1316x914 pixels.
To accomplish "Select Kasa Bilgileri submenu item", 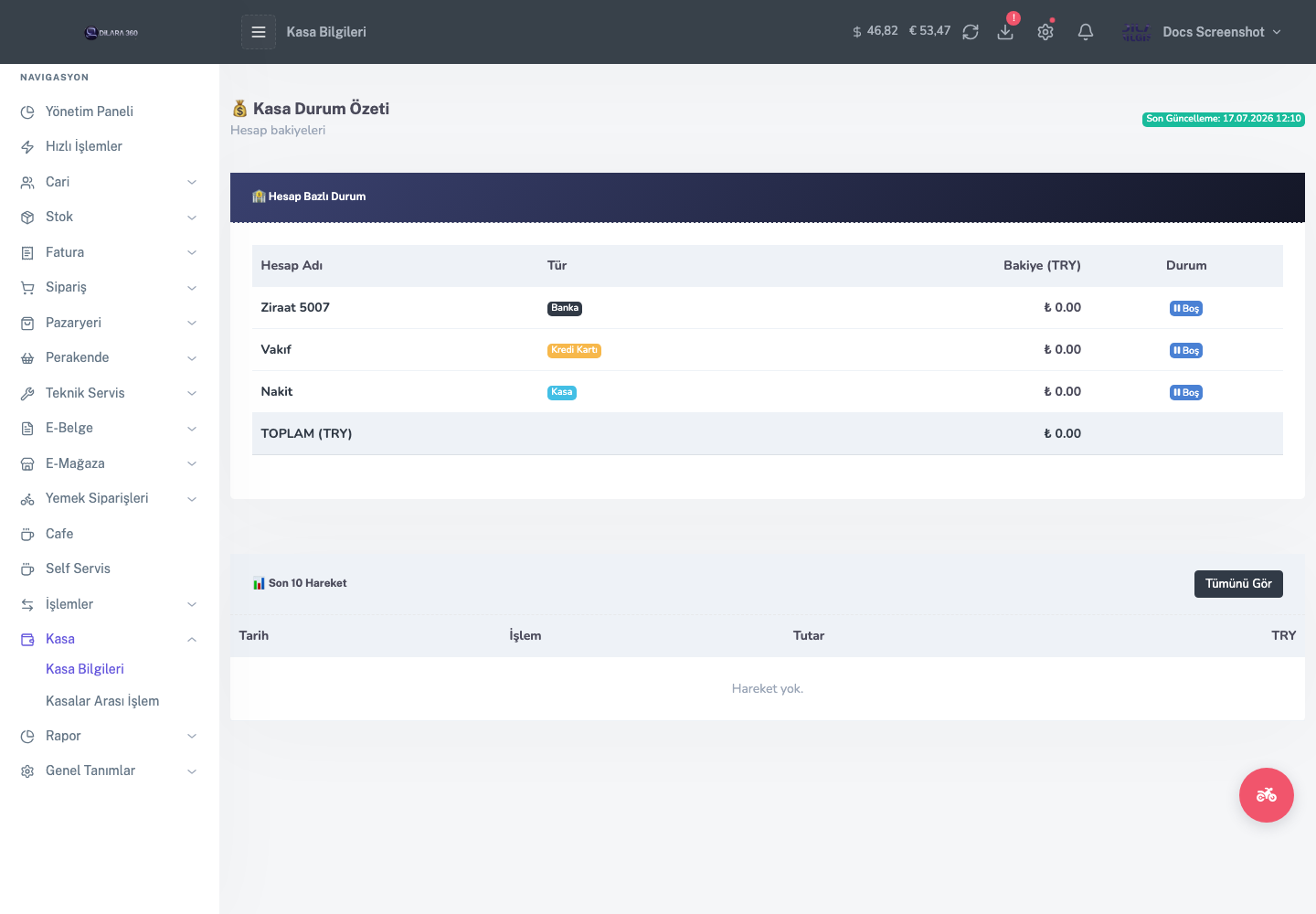I will pyautogui.click(x=85, y=669).
